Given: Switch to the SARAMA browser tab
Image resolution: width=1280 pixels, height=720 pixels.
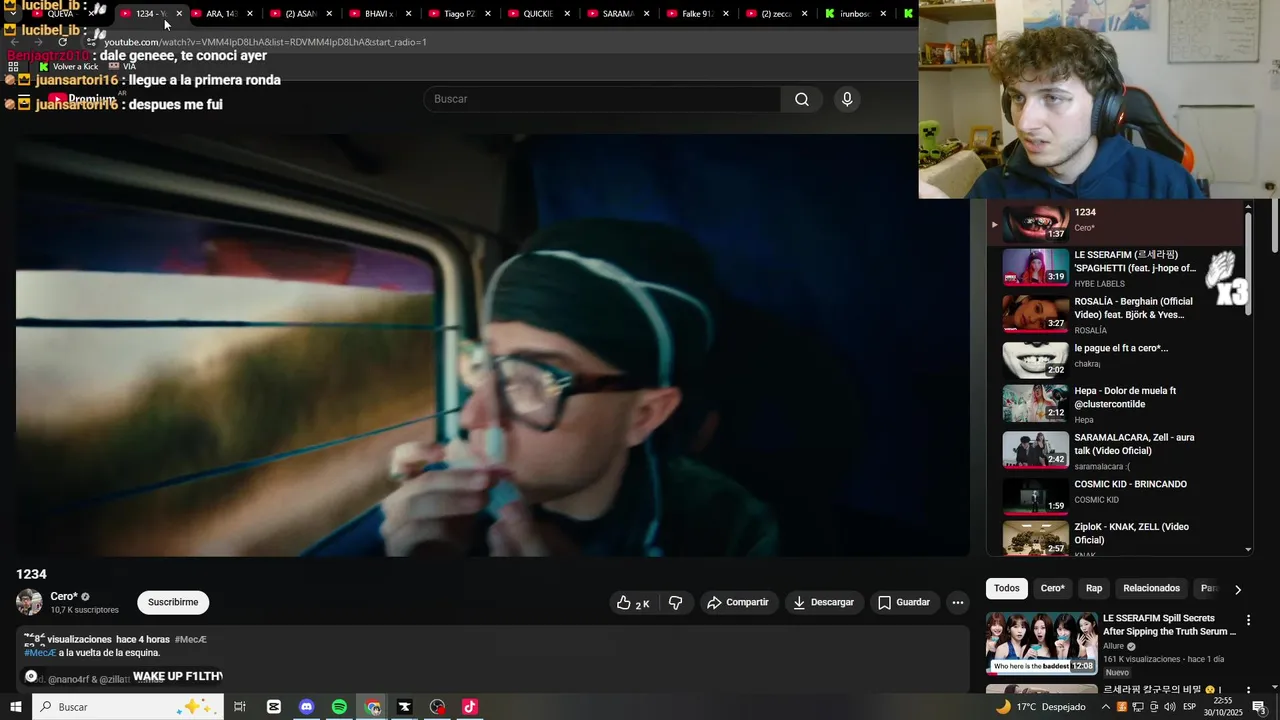Looking at the screenshot, I should [x=618, y=14].
